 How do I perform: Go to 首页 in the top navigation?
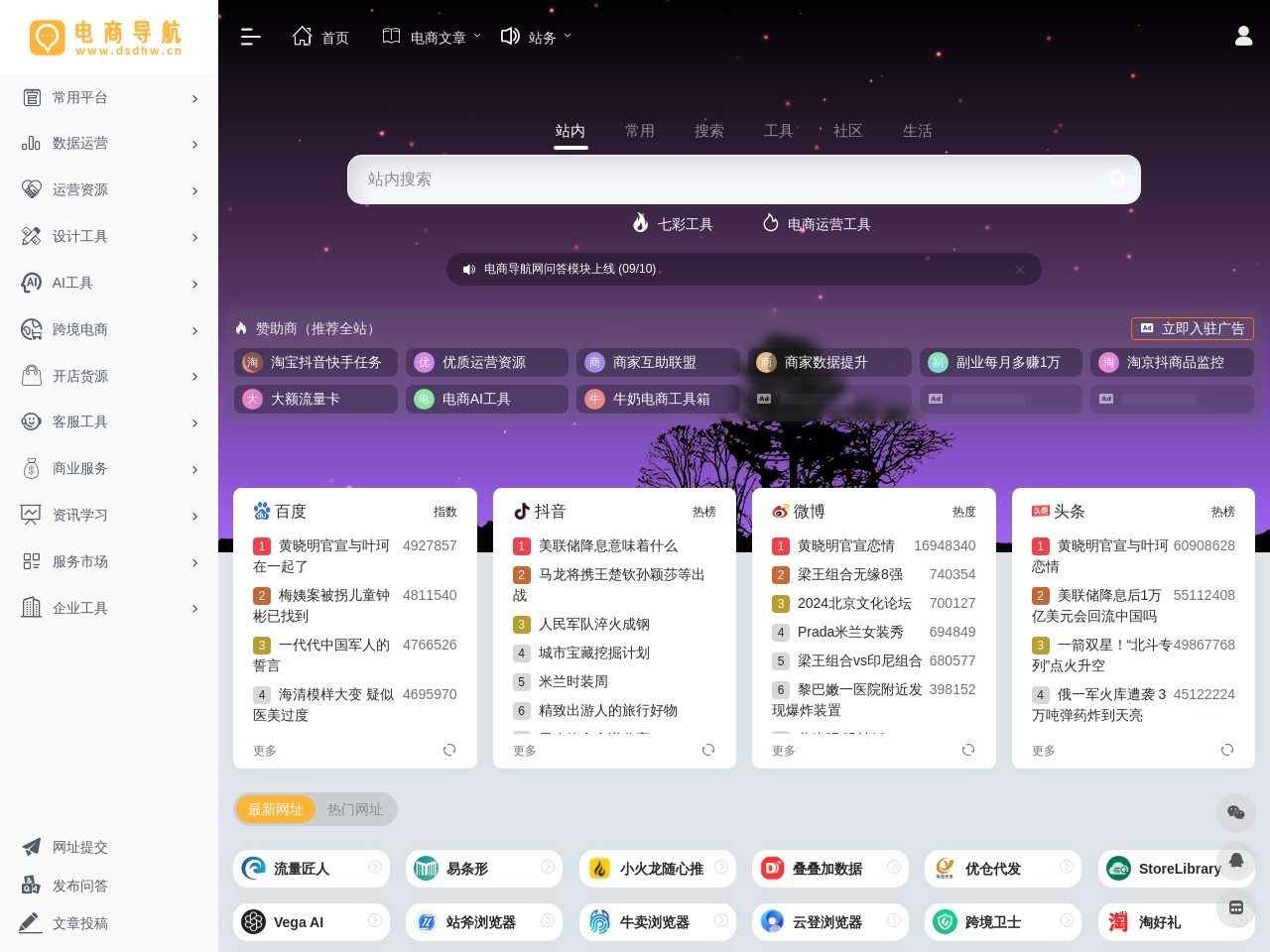coord(320,37)
